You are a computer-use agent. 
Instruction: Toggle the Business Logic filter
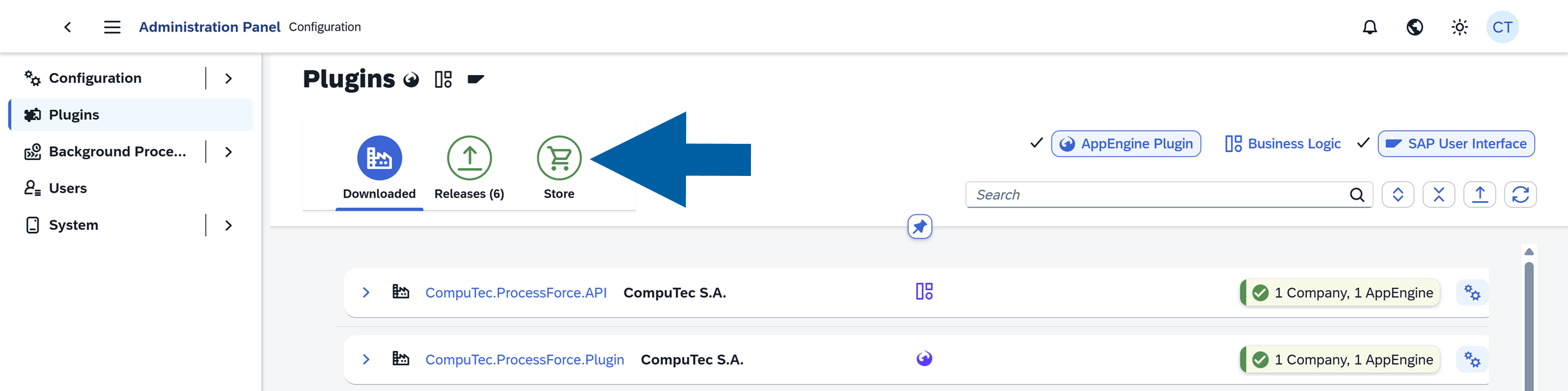1283,144
